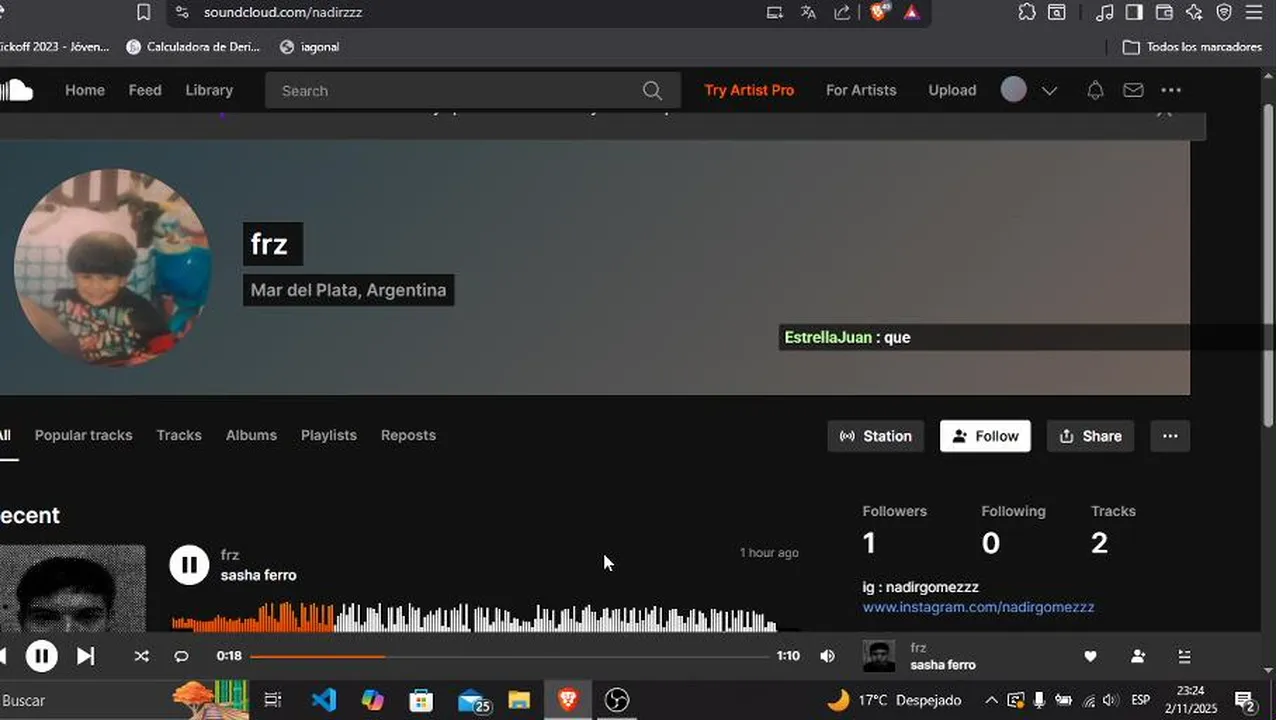
Task: Open the Mail app on taskbar
Action: pos(472,699)
